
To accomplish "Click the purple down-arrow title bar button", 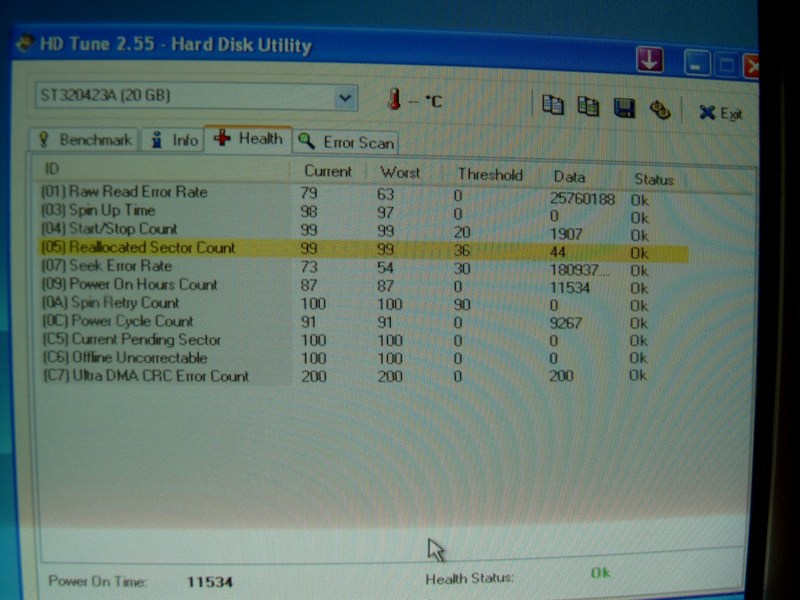I will pos(649,59).
